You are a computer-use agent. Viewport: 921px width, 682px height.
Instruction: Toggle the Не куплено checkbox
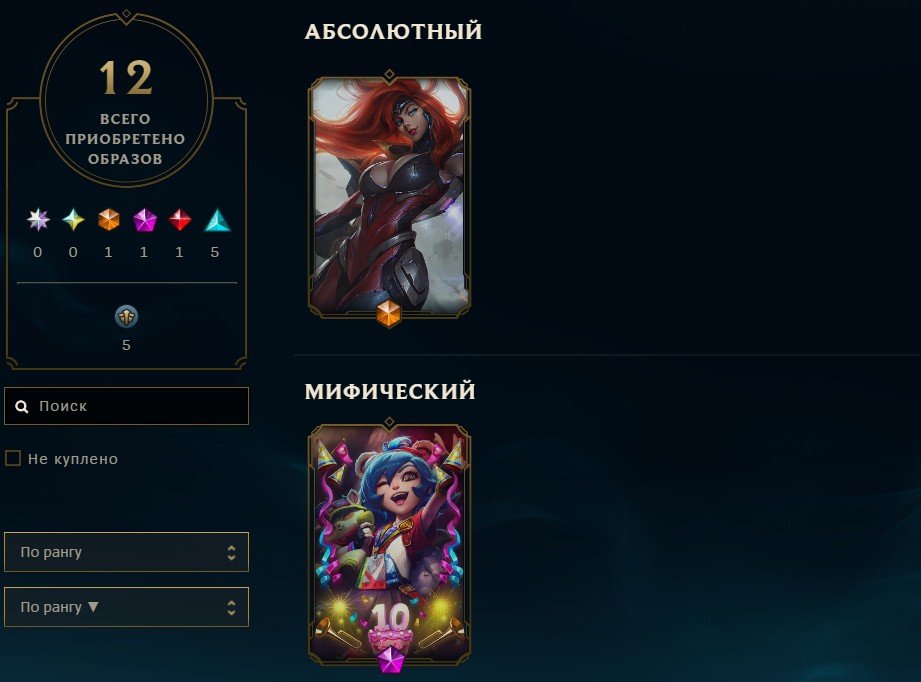tap(13, 458)
